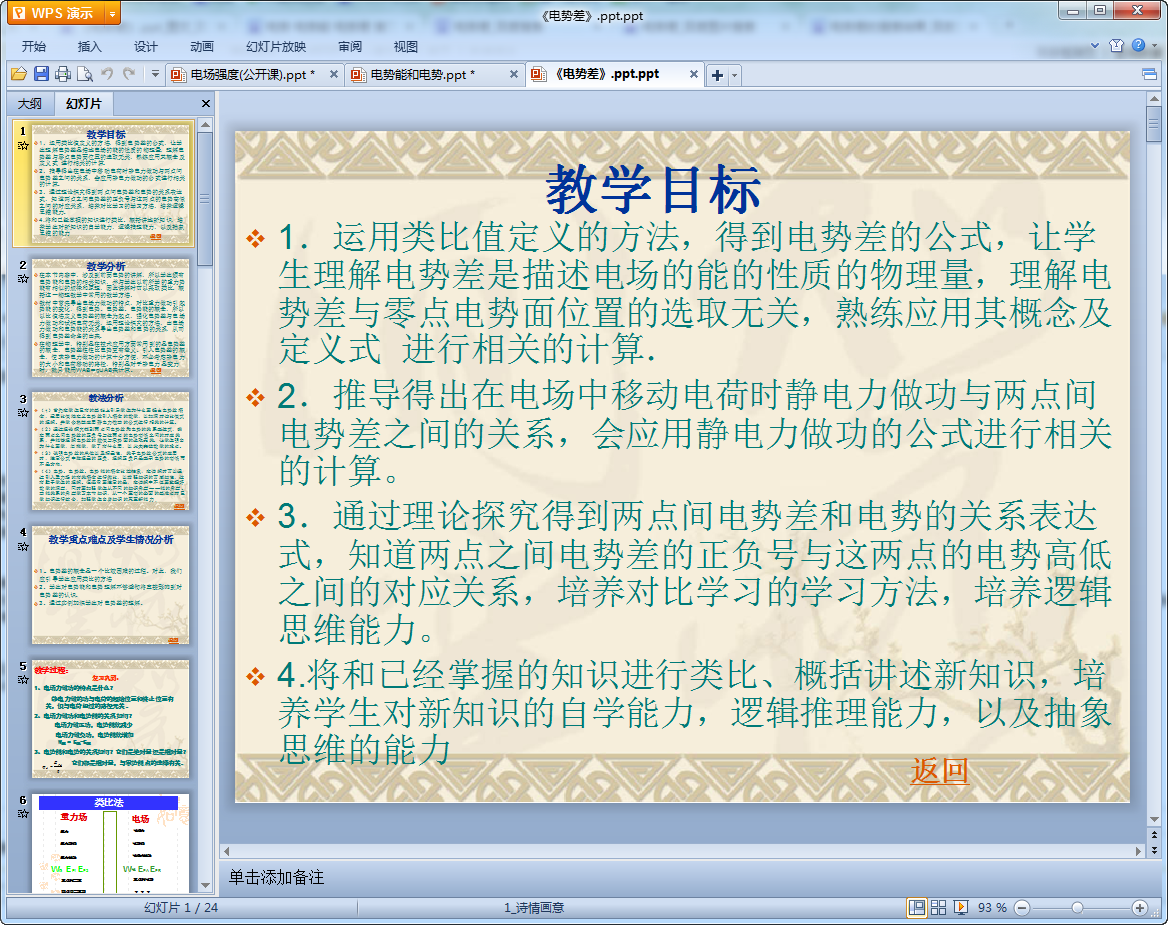Click animation star icon under slide 5

tap(23, 680)
